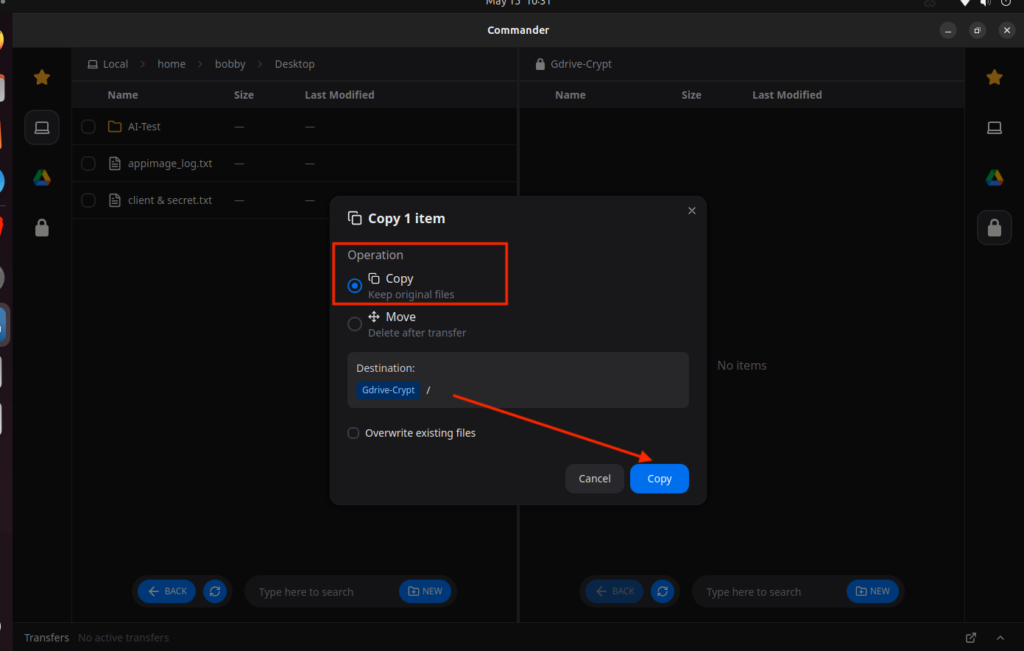Confirm with the blue Copy button
The image size is (1024, 651).
659,479
